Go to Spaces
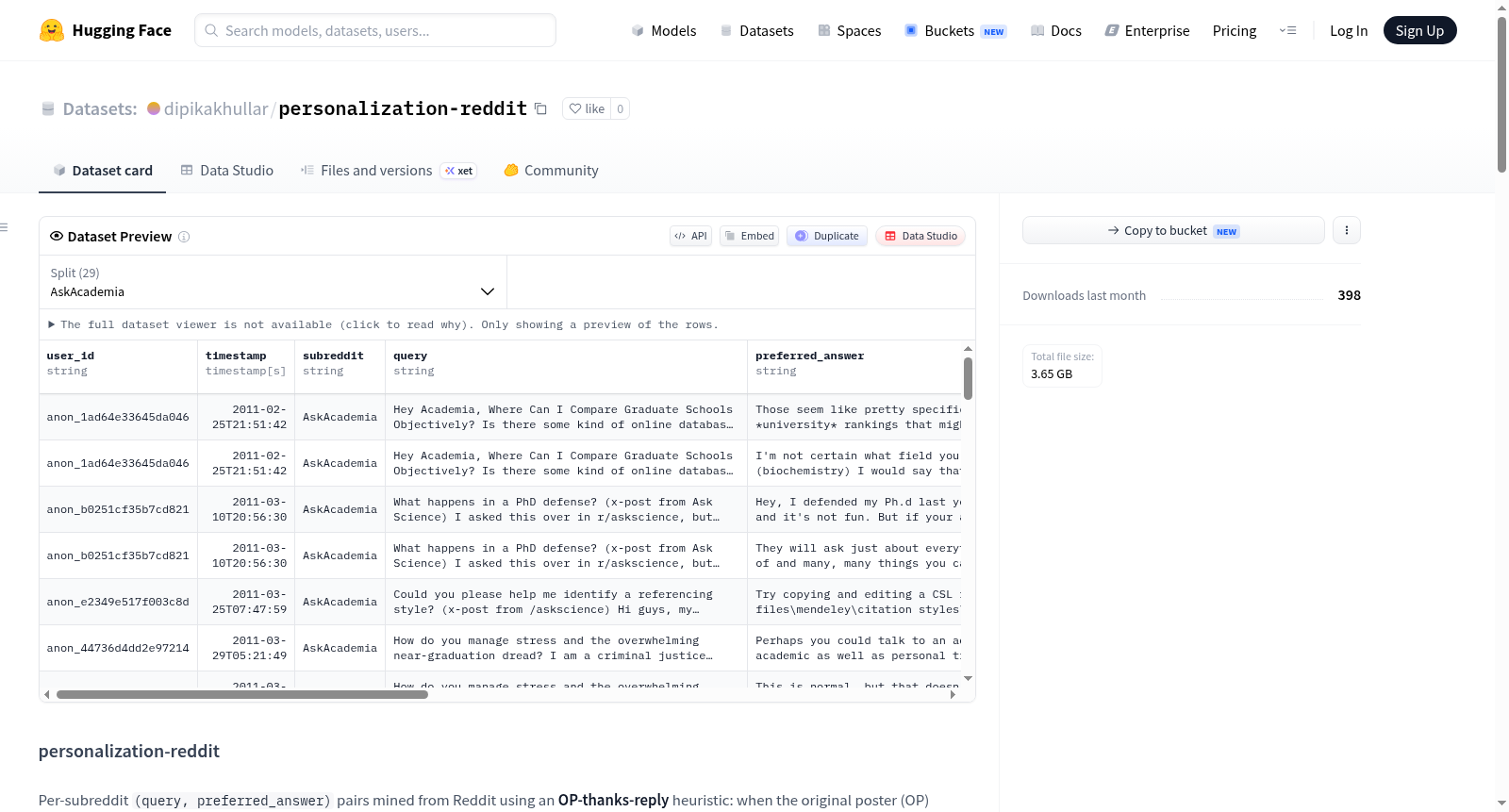Screen dimensions: 1509x812 tap(849, 31)
